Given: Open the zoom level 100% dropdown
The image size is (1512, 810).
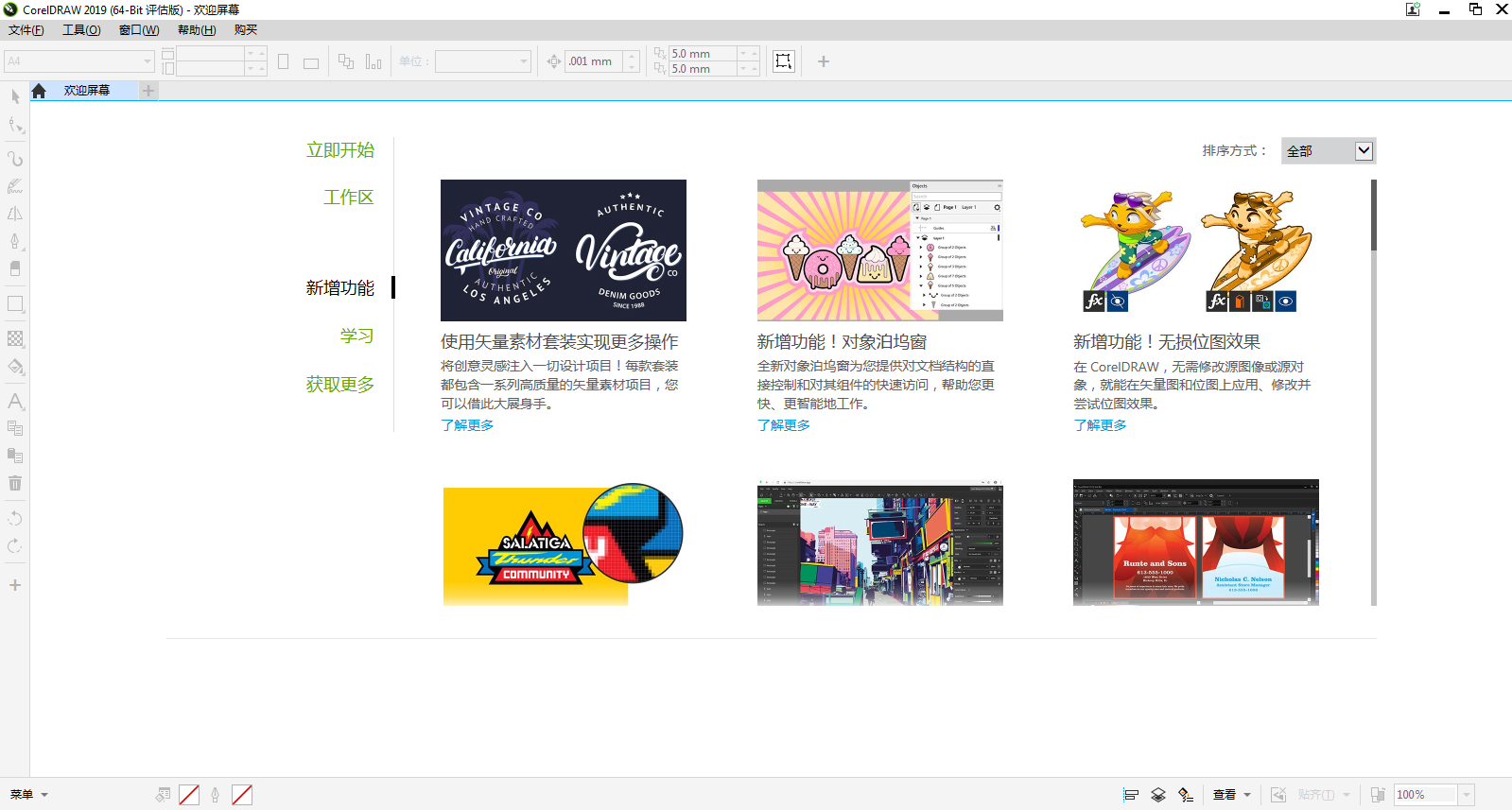Looking at the screenshot, I should (x=1467, y=795).
